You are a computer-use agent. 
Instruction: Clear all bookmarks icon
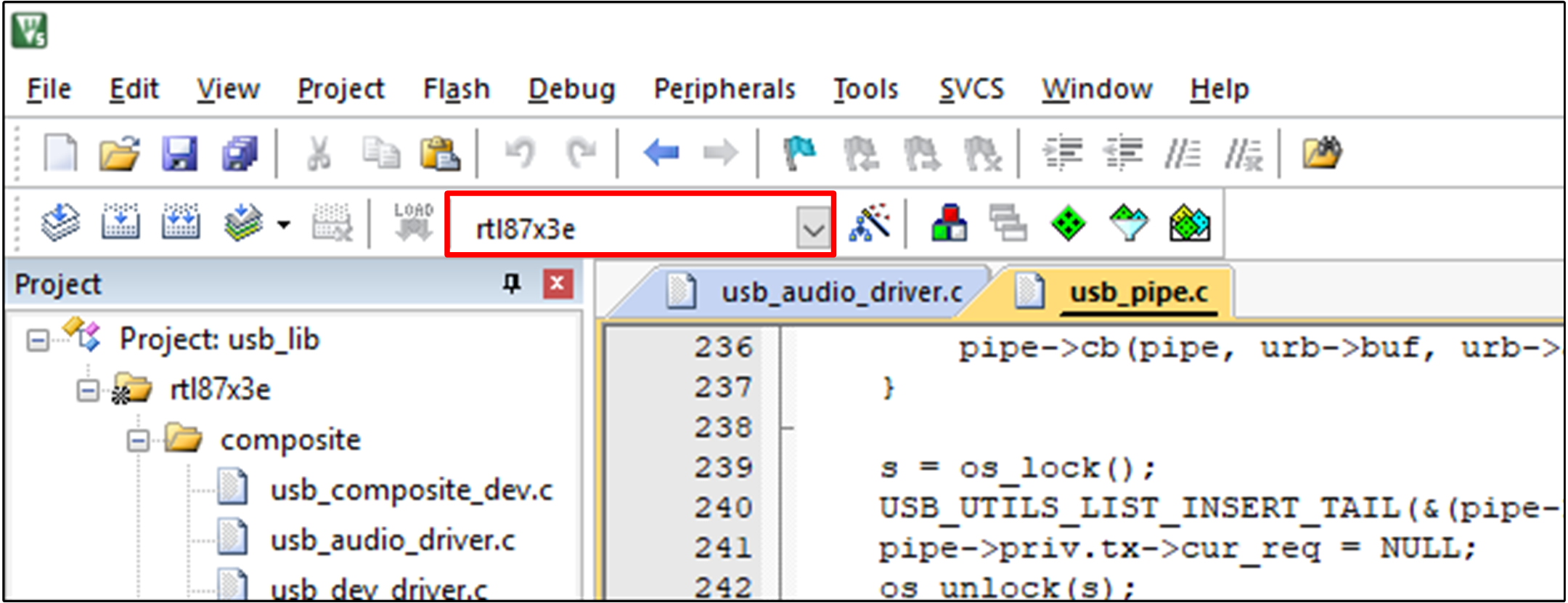982,153
